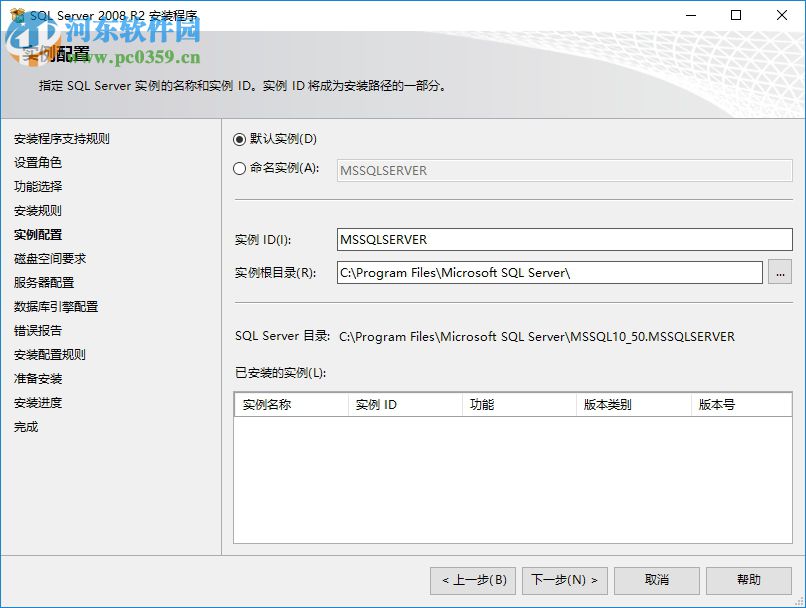Open help using the 帮助 button

[748, 580]
